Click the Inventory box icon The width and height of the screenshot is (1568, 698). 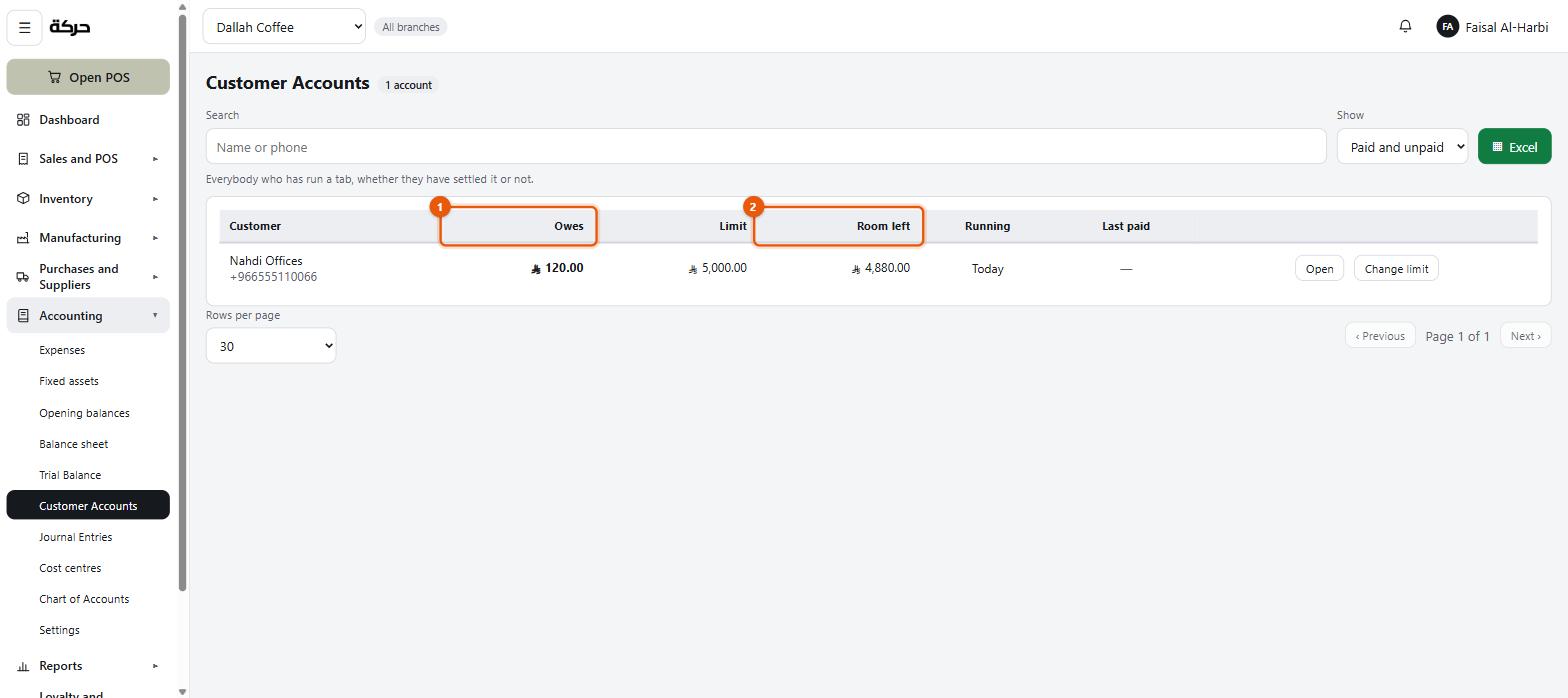(x=23, y=199)
